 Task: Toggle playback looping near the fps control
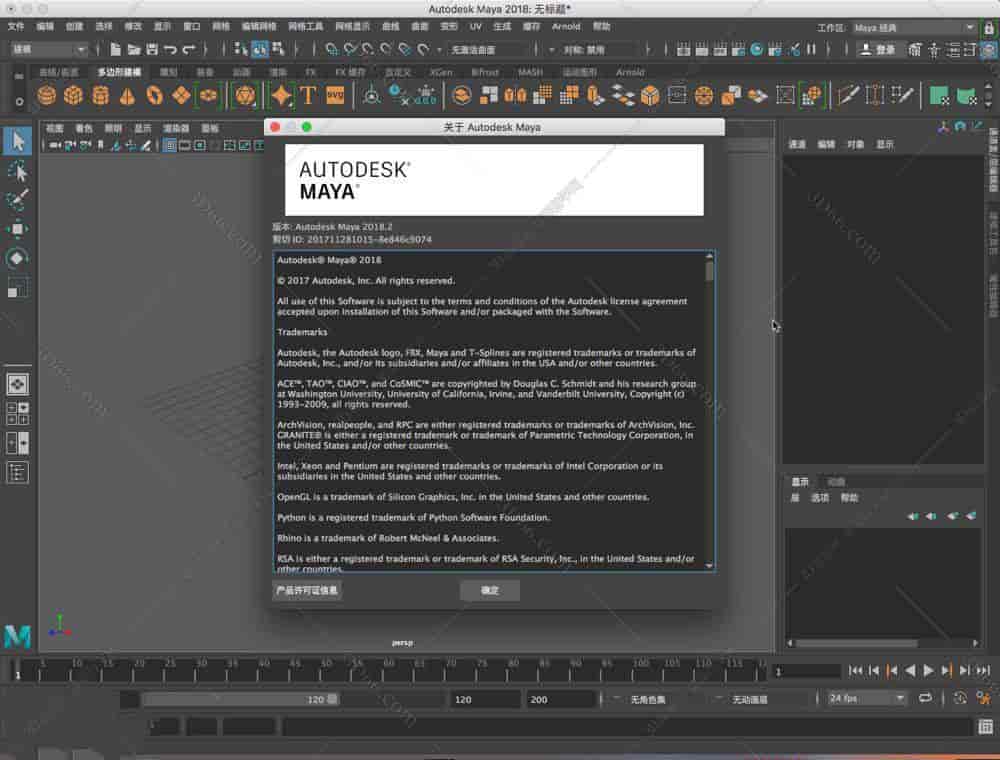(926, 698)
